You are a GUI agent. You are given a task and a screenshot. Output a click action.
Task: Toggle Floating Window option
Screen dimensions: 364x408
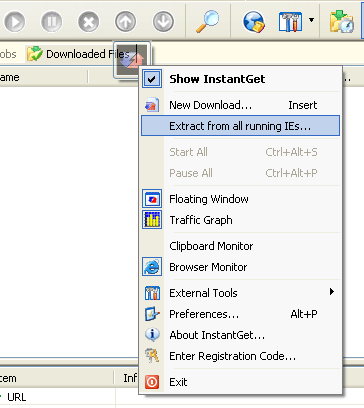click(x=240, y=199)
